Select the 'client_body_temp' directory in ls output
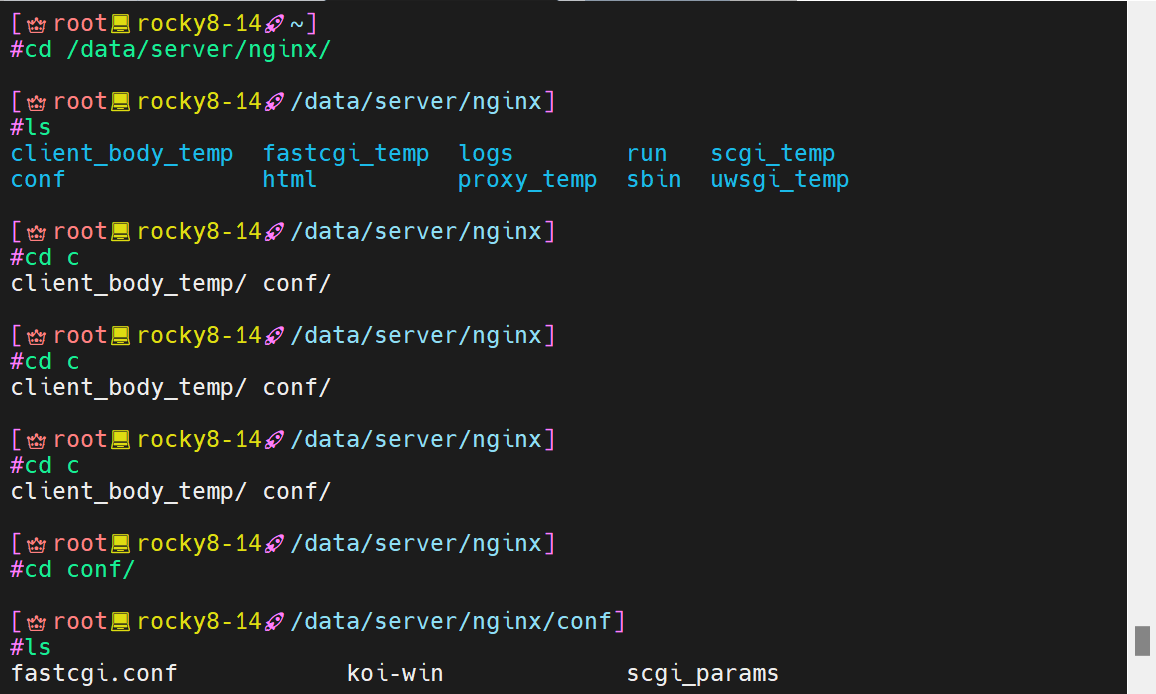The image size is (1156, 694). tap(122, 153)
